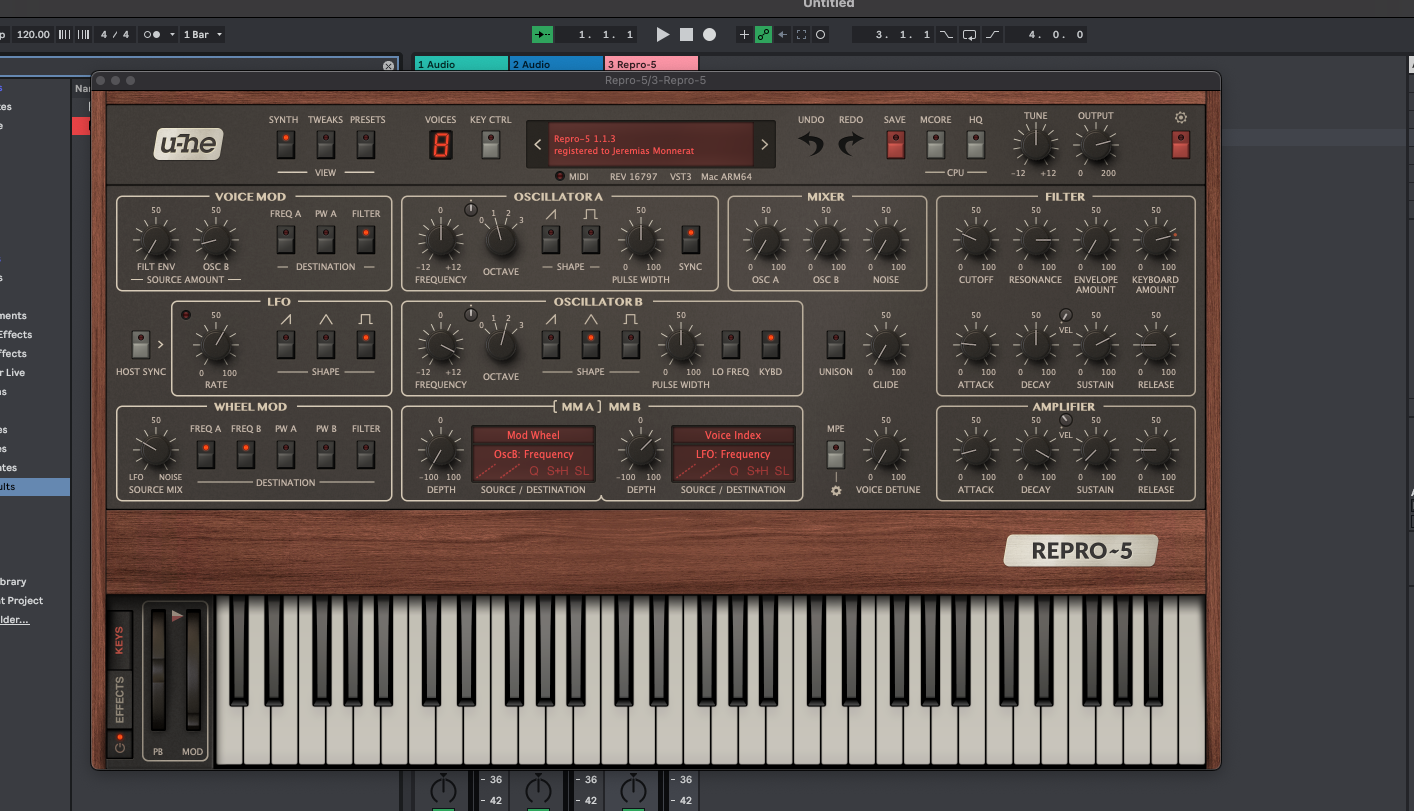Click the Redo arrow icon
Viewport: 1414px width, 811px height.
point(850,145)
